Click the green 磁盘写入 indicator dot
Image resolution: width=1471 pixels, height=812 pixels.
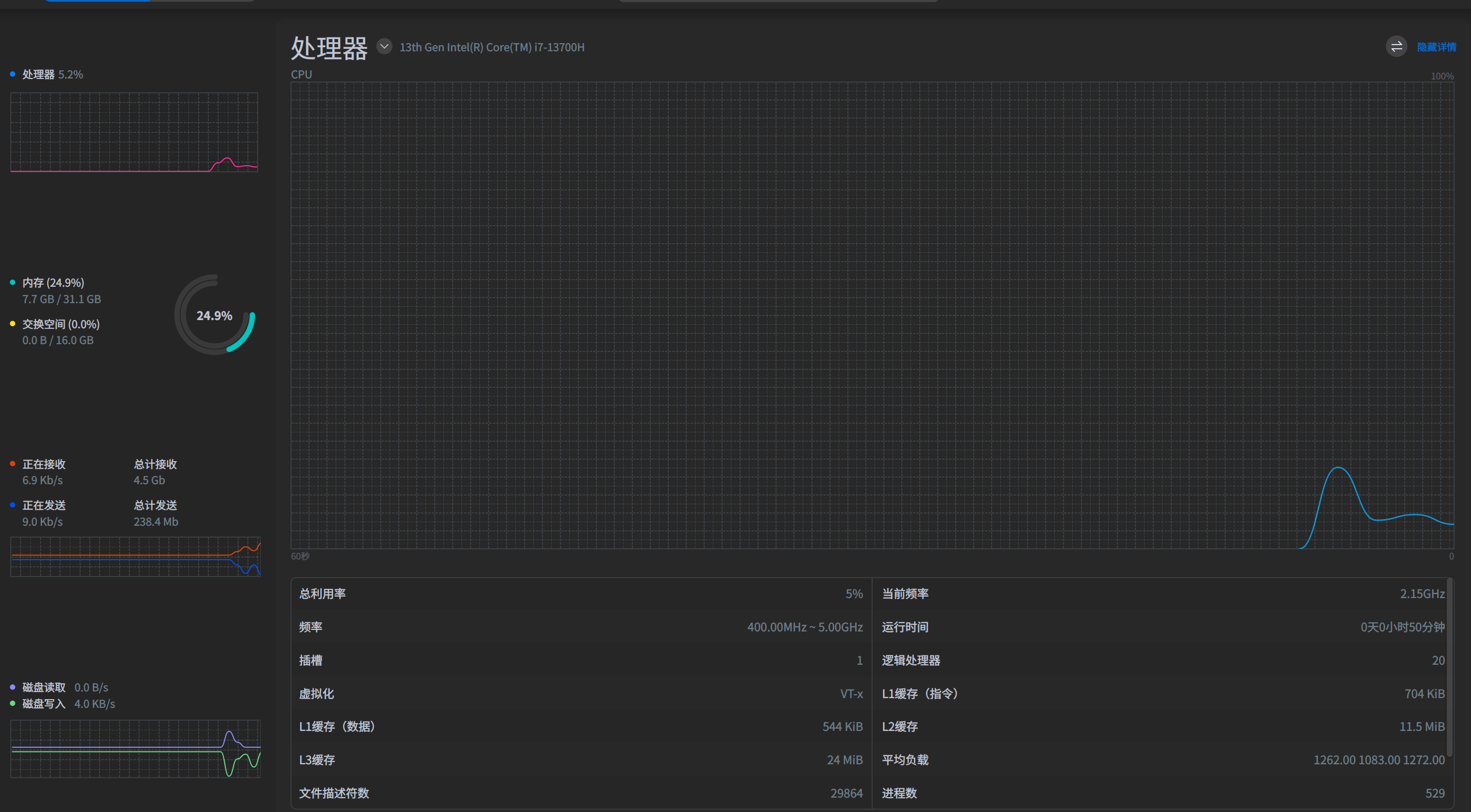(x=12, y=703)
